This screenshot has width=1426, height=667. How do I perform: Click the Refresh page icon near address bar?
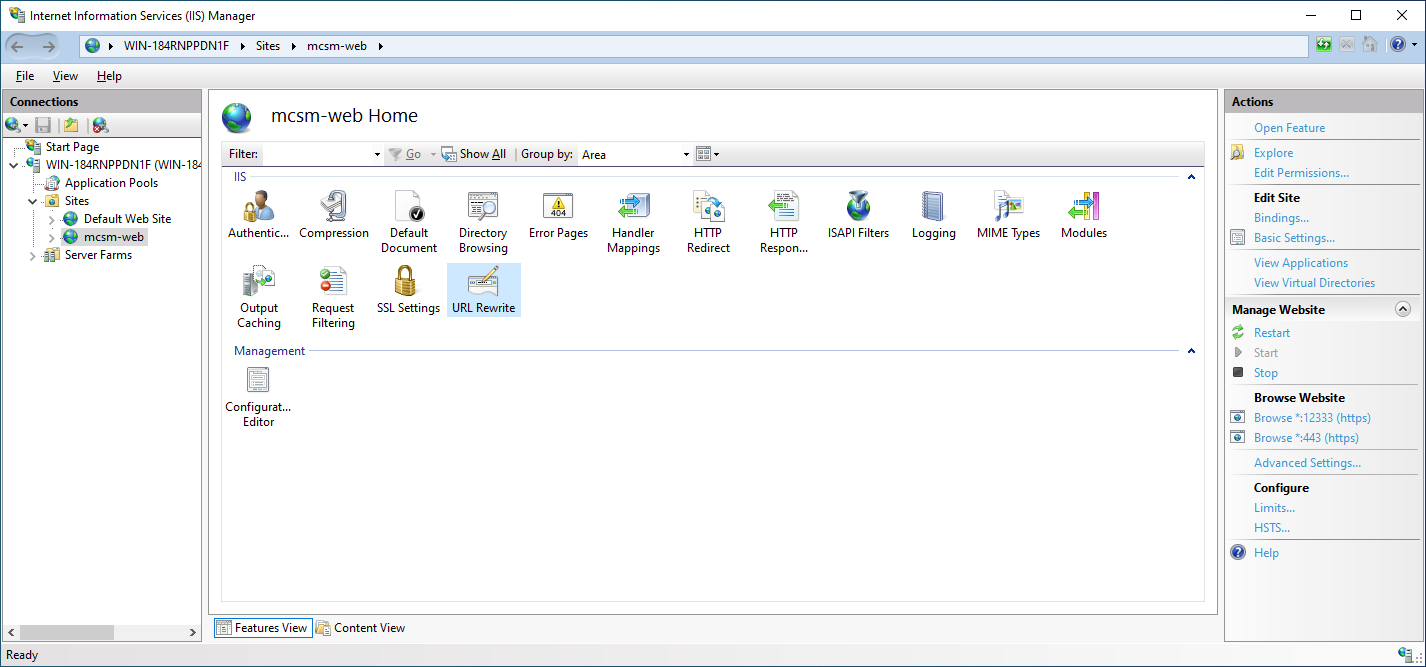tap(1324, 45)
